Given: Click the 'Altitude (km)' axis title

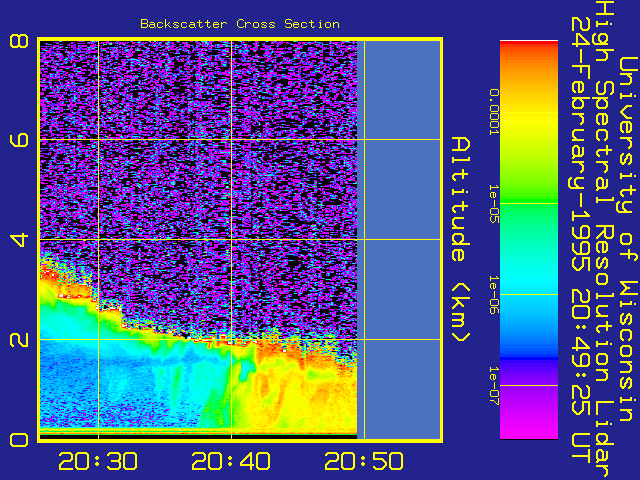Looking at the screenshot, I should tap(461, 240).
